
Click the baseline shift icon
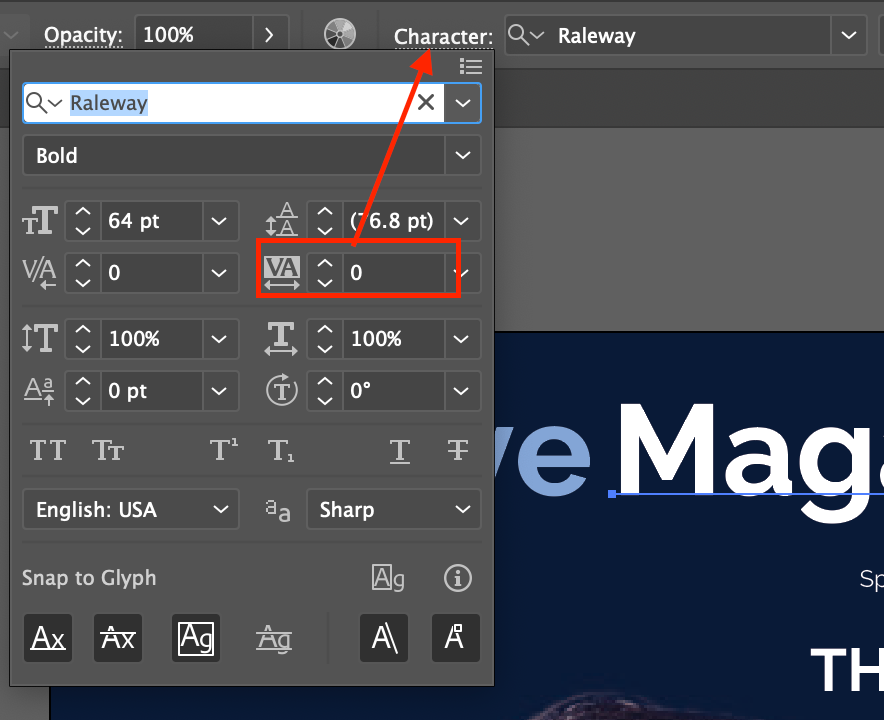coord(39,391)
